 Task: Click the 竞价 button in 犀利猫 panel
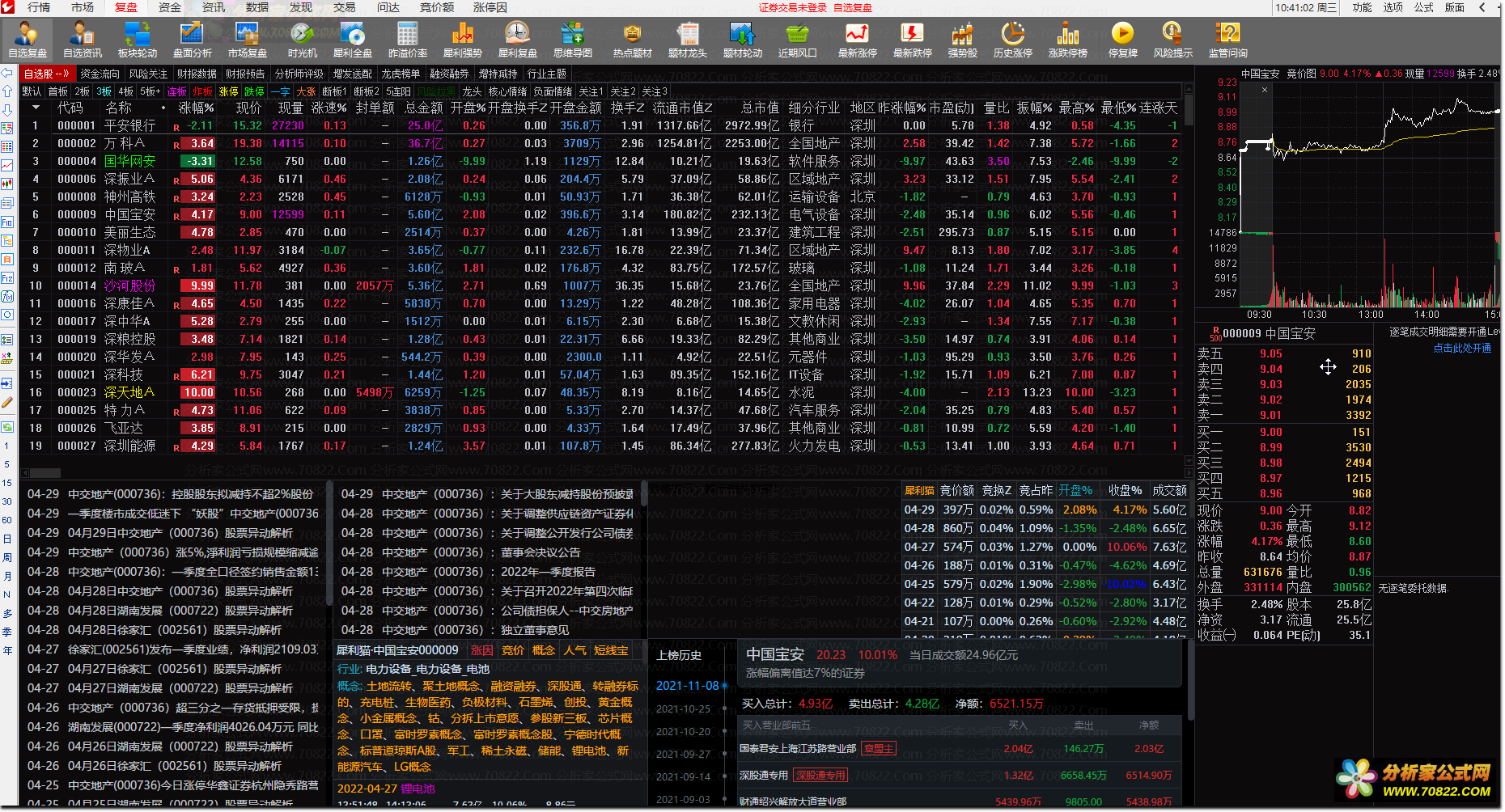click(513, 650)
